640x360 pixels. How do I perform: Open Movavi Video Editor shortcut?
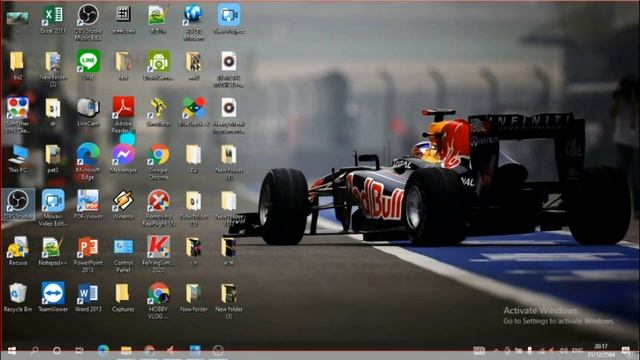click(x=53, y=208)
